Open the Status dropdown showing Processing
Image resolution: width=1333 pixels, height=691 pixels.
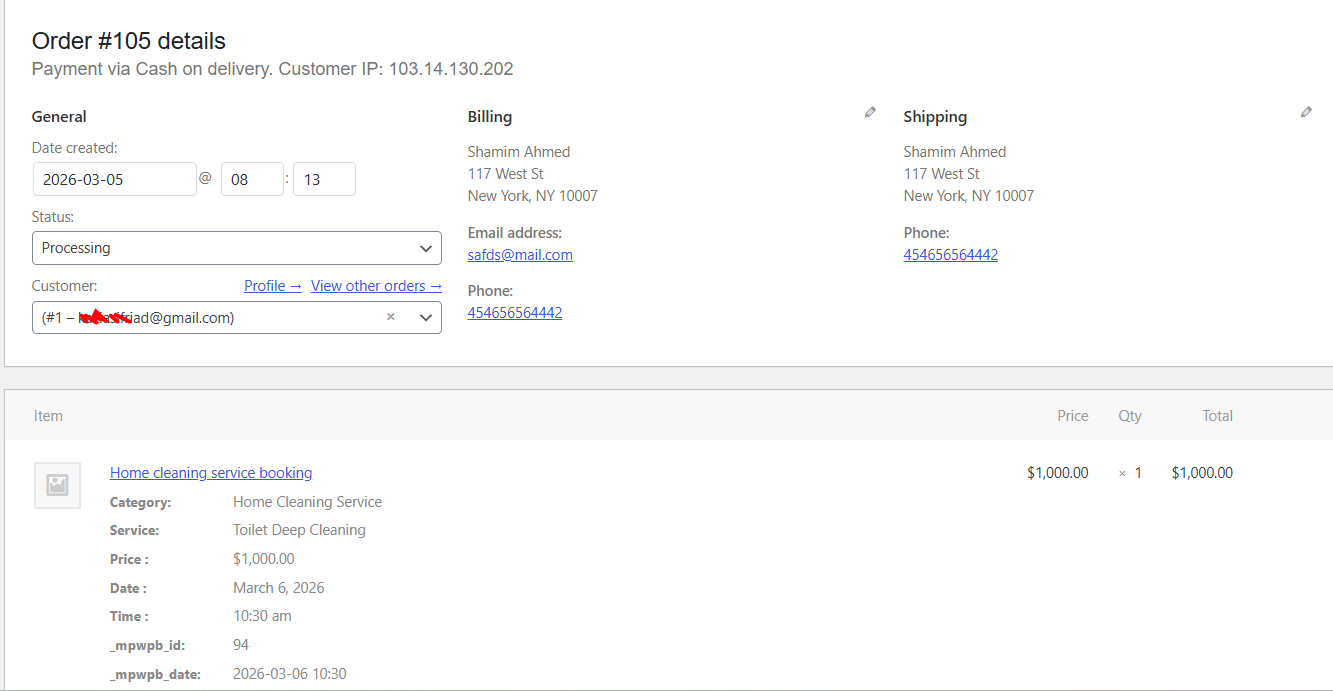click(x=236, y=248)
